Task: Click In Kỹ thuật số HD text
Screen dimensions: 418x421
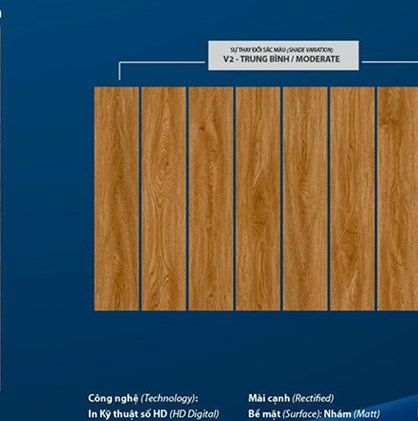Action: click(x=128, y=414)
